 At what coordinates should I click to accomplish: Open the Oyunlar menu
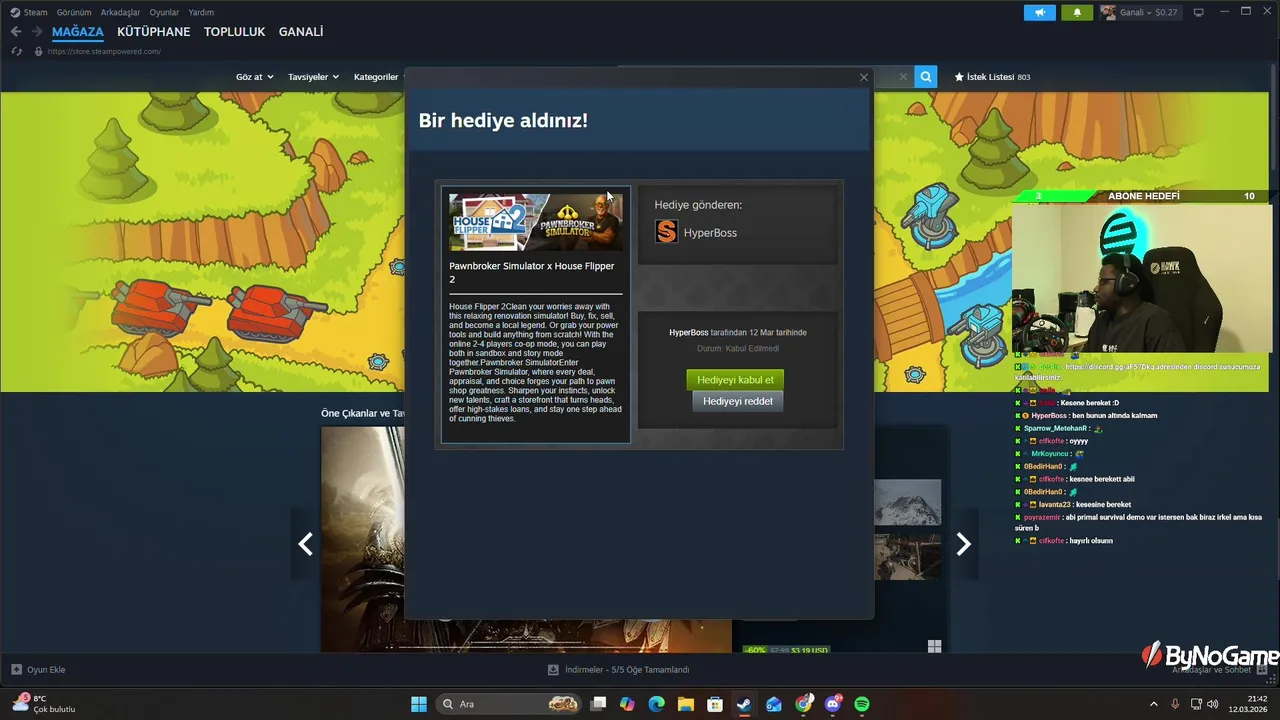(164, 12)
